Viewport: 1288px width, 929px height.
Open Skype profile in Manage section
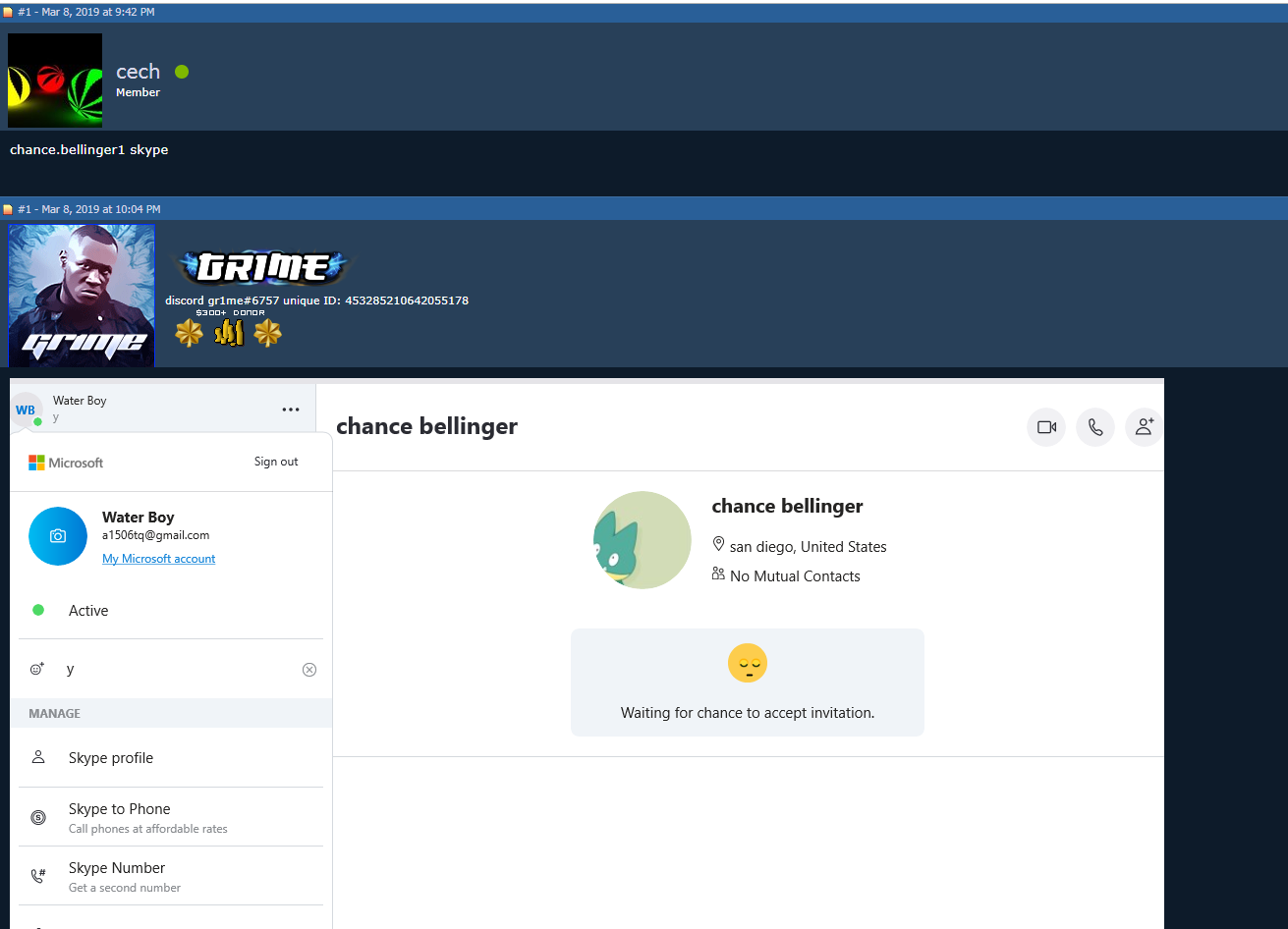tap(171, 757)
